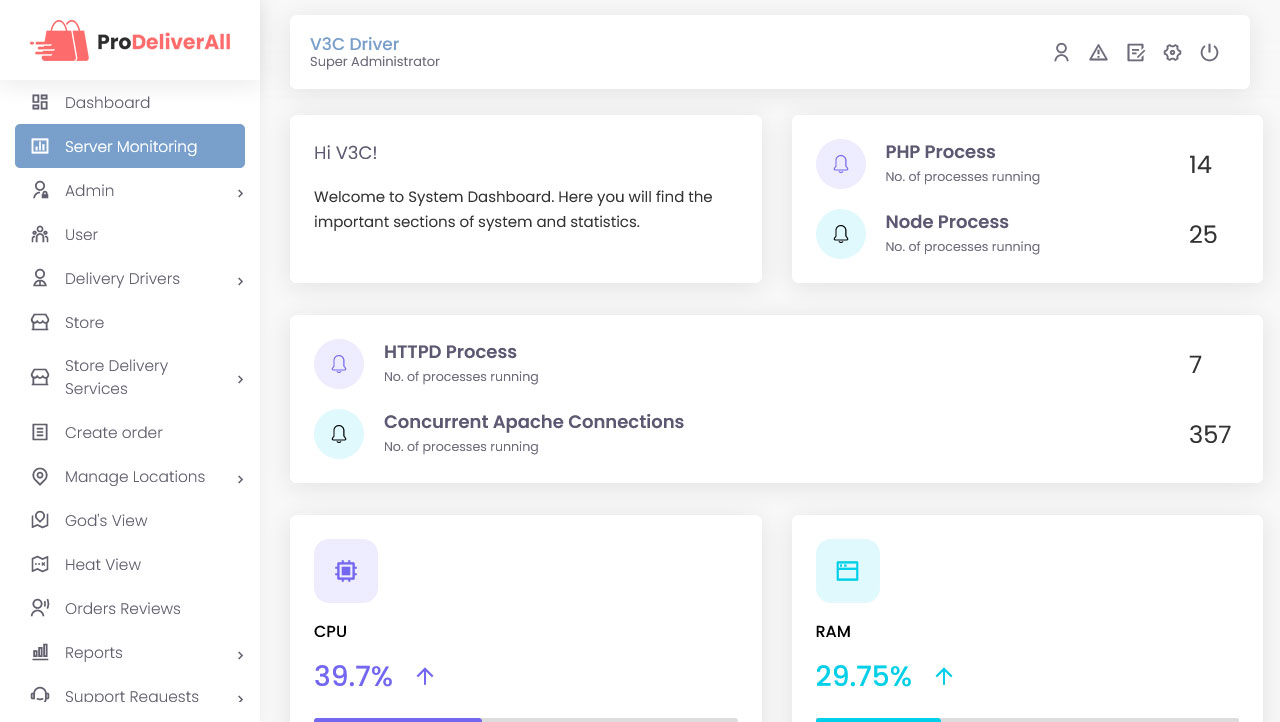Click the PHP Process bell icon

point(841,164)
